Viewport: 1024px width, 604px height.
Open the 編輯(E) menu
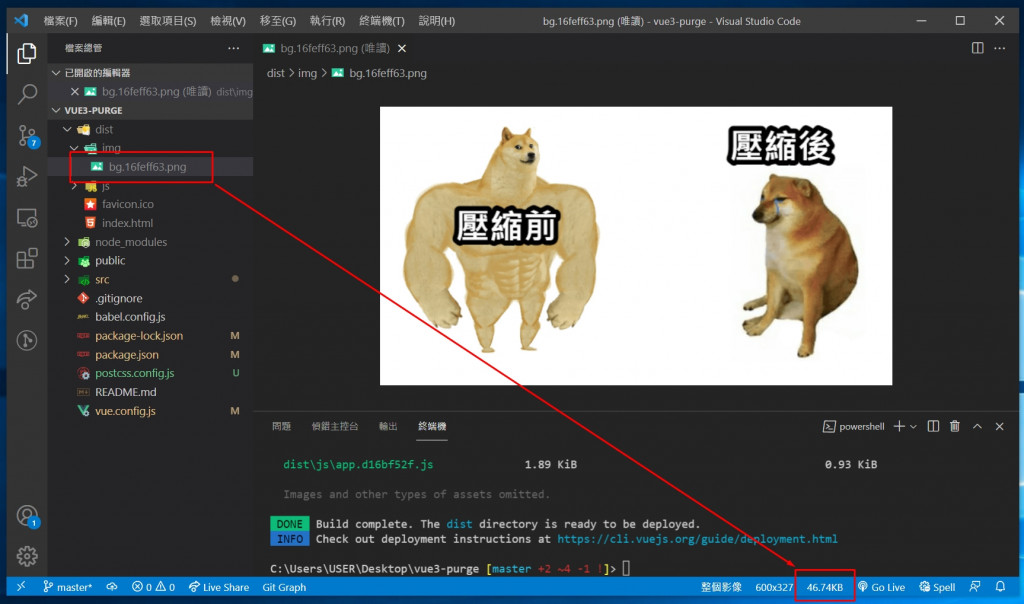pyautogui.click(x=108, y=21)
